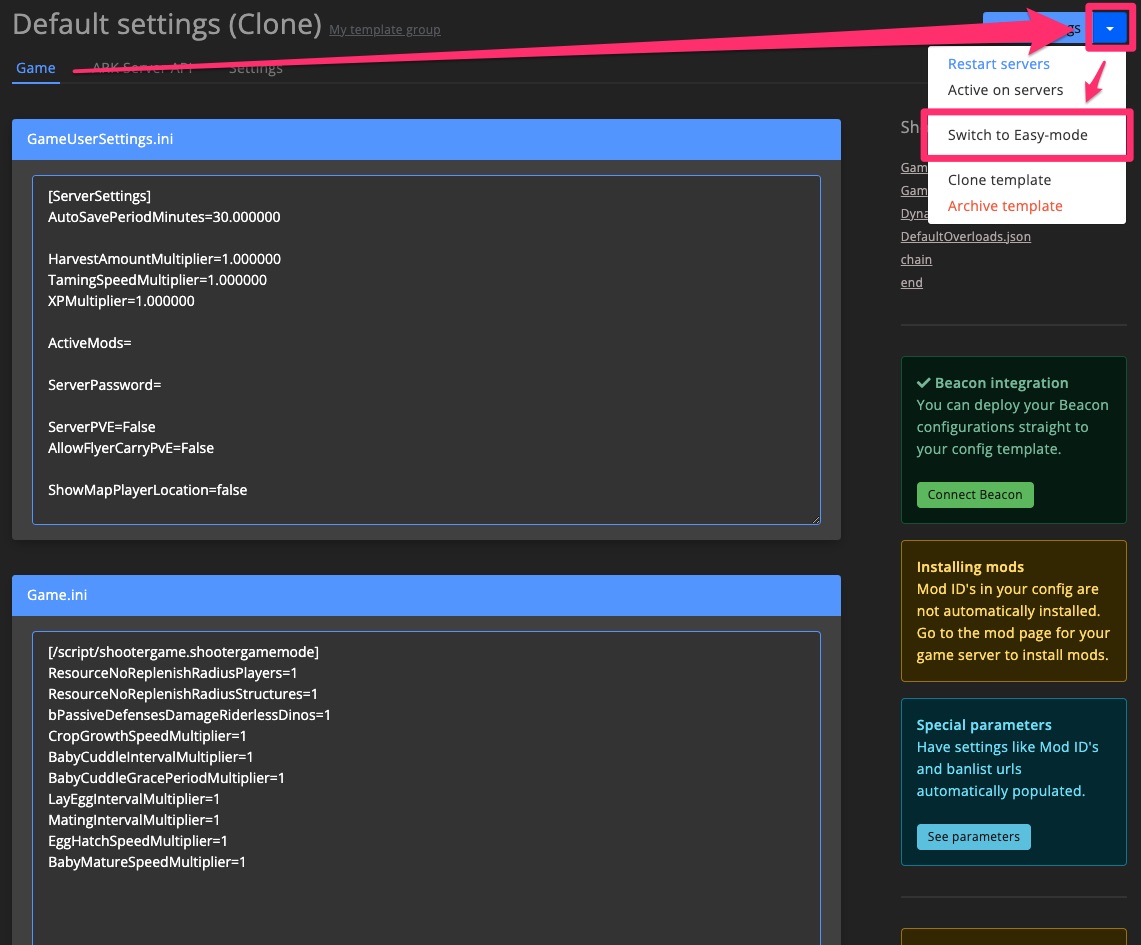Screen dimensions: 1141x945
Task: Select 'Restart servers' in the dropdown menu
Action: pos(998,63)
